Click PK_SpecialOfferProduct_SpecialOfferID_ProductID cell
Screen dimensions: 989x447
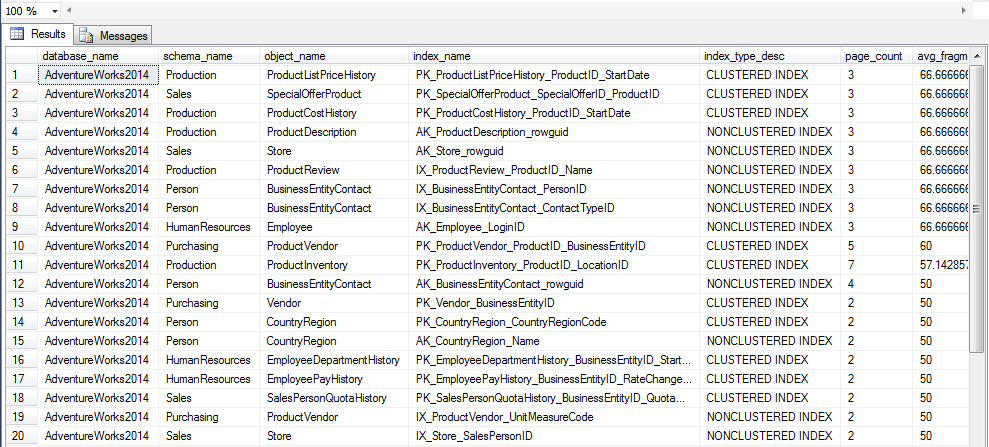point(554,94)
